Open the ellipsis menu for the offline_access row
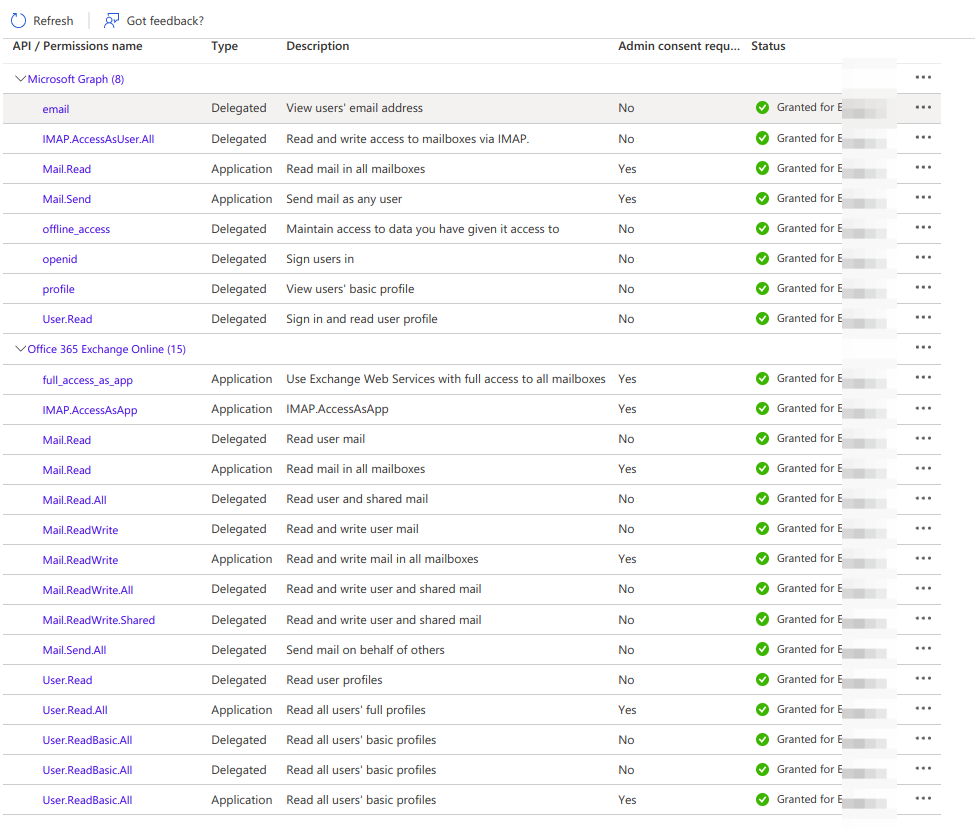Image resolution: width=975 pixels, height=829 pixels. coord(923,228)
